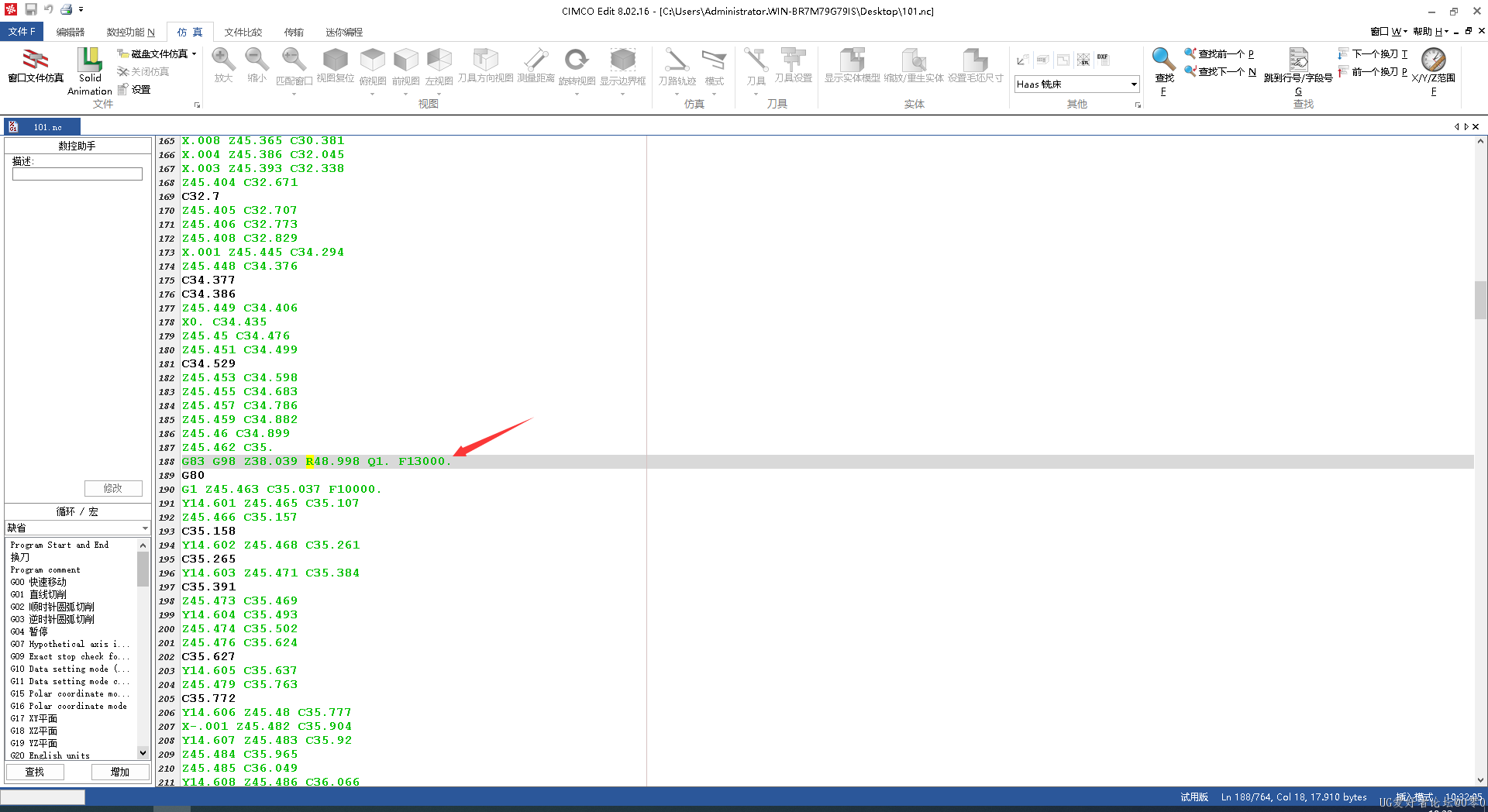Screen dimensions: 1488x812
Task: Click the 修改 button in 数控助手
Action: click(x=113, y=488)
